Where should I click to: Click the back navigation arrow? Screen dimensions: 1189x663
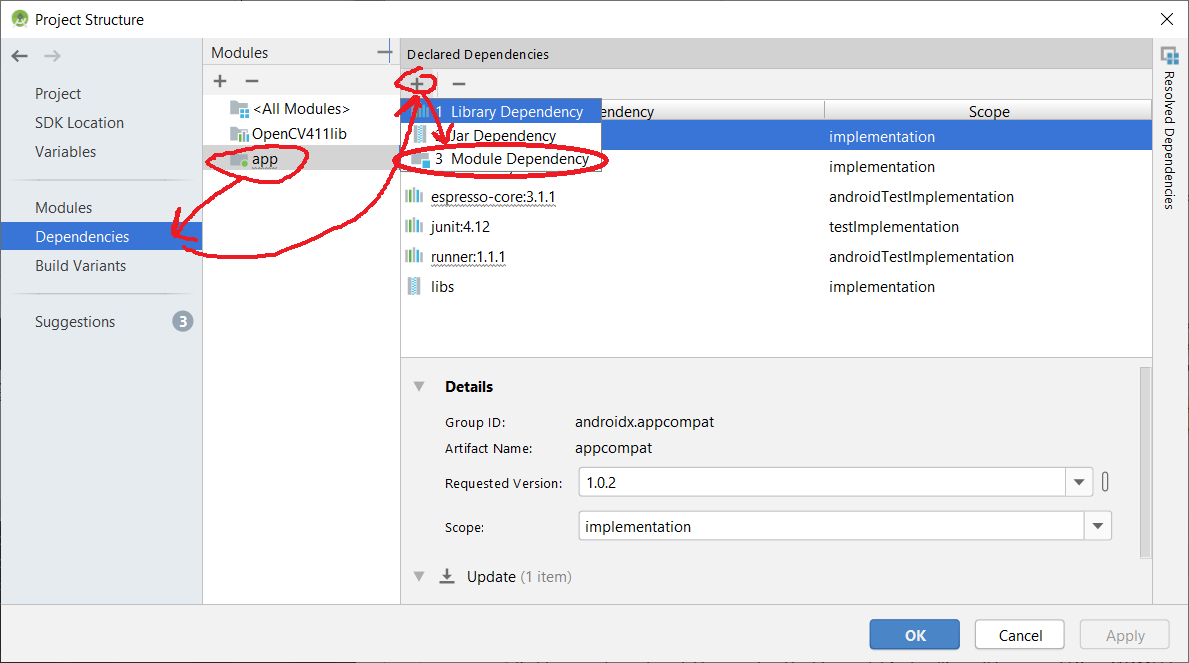(x=19, y=56)
